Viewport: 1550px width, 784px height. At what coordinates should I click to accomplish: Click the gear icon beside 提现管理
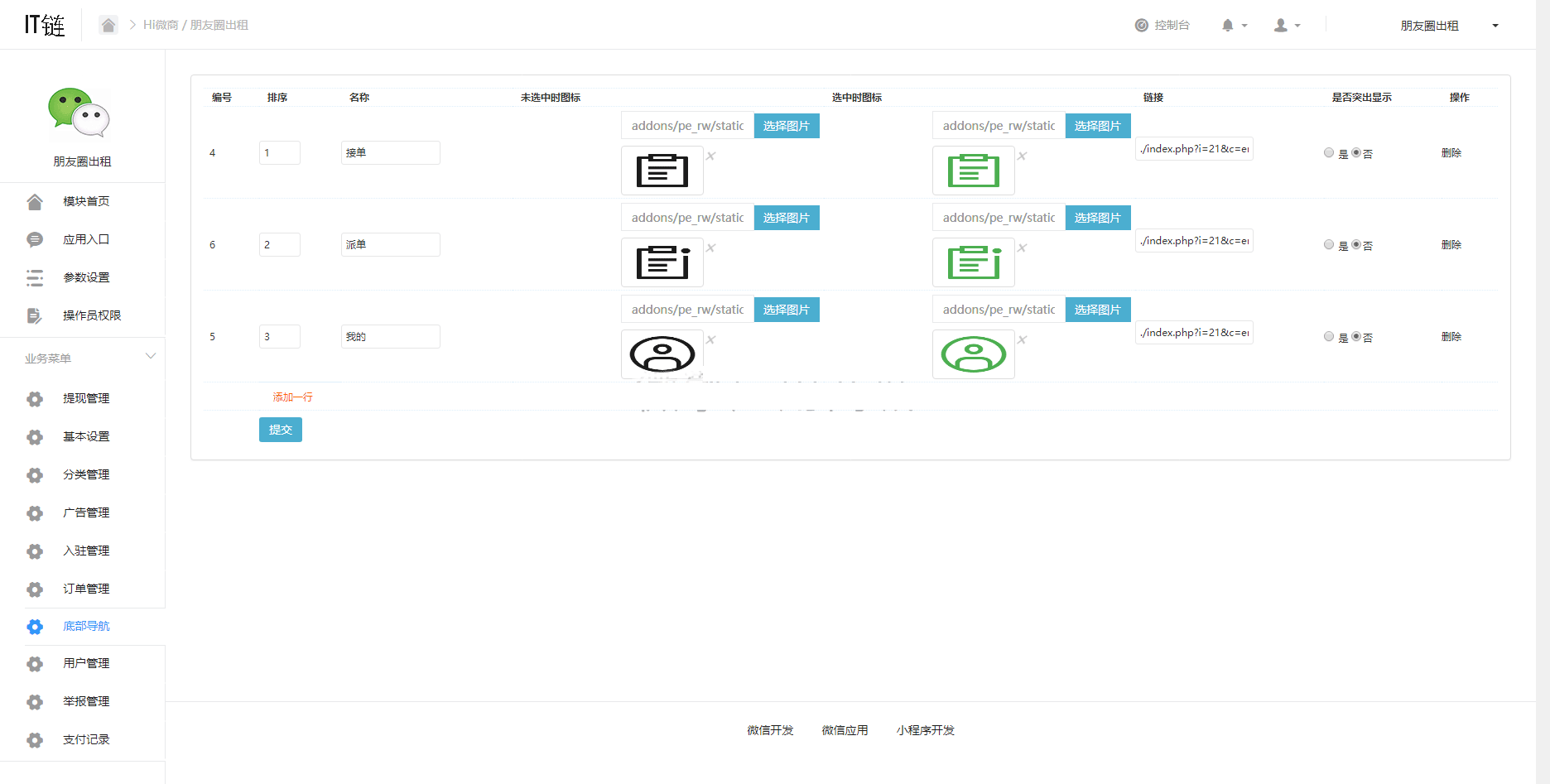[x=35, y=399]
